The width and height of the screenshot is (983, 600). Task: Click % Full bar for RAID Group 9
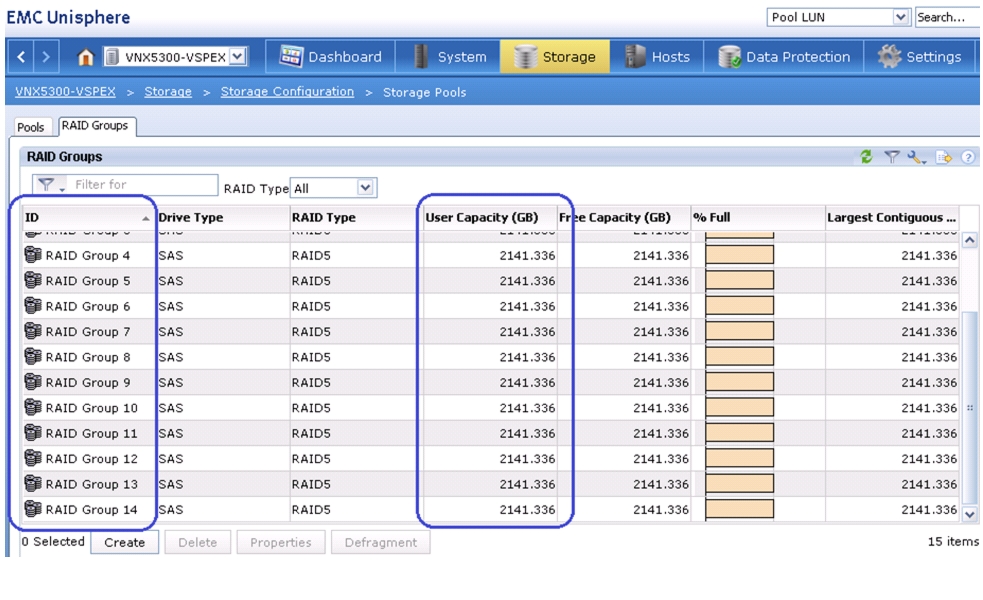click(x=739, y=382)
